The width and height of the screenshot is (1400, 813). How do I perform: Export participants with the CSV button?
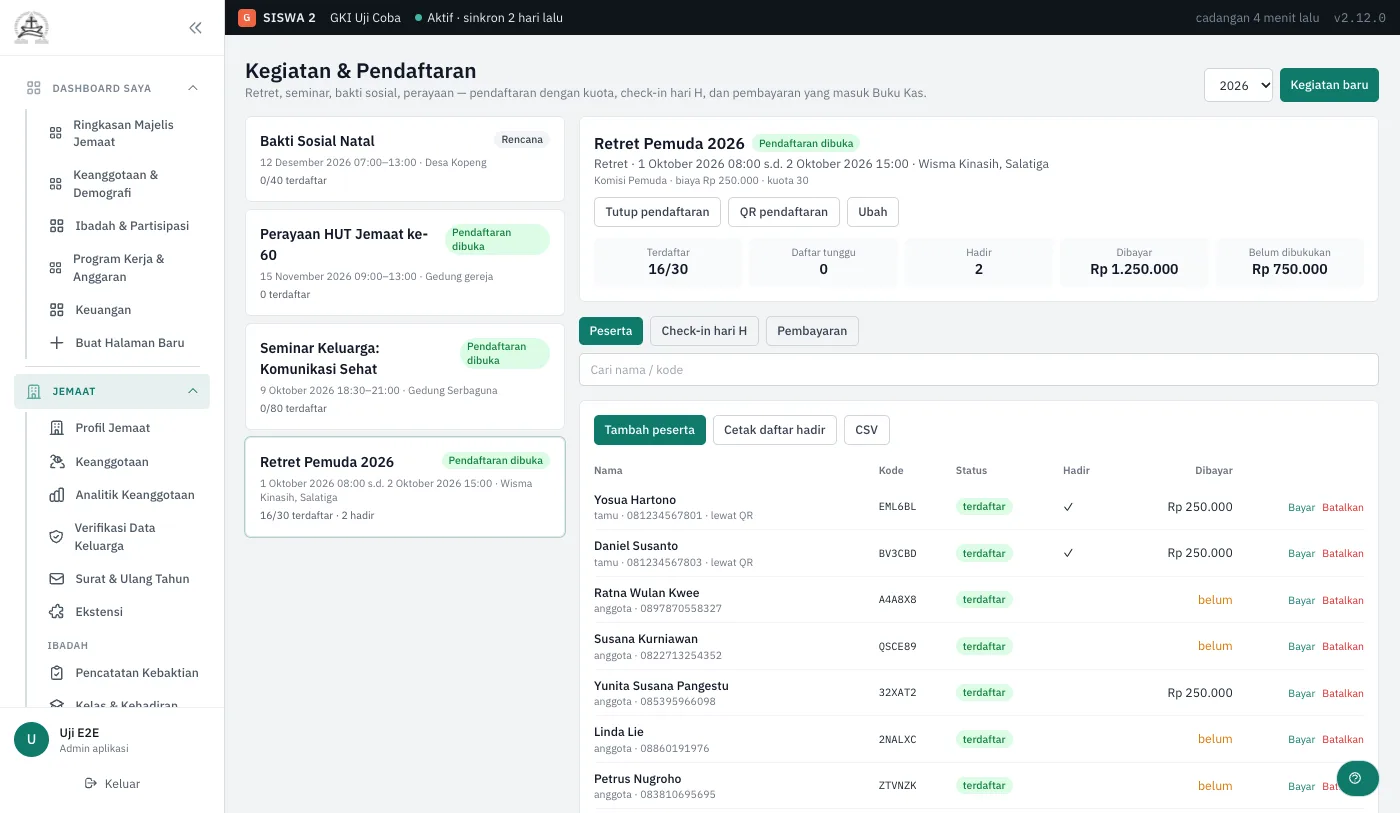click(x=867, y=430)
